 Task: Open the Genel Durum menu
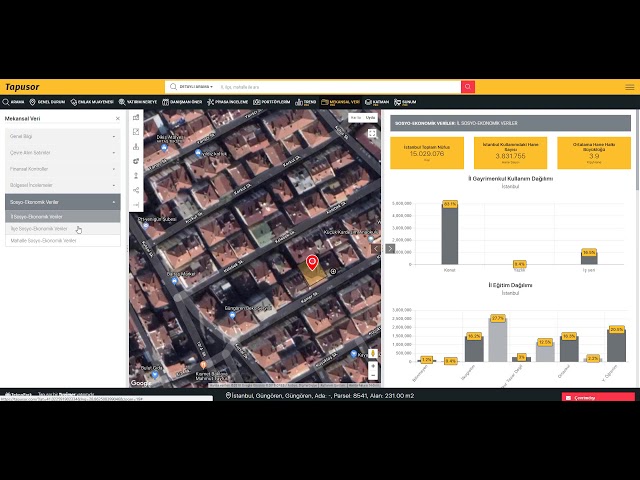[x=47, y=102]
